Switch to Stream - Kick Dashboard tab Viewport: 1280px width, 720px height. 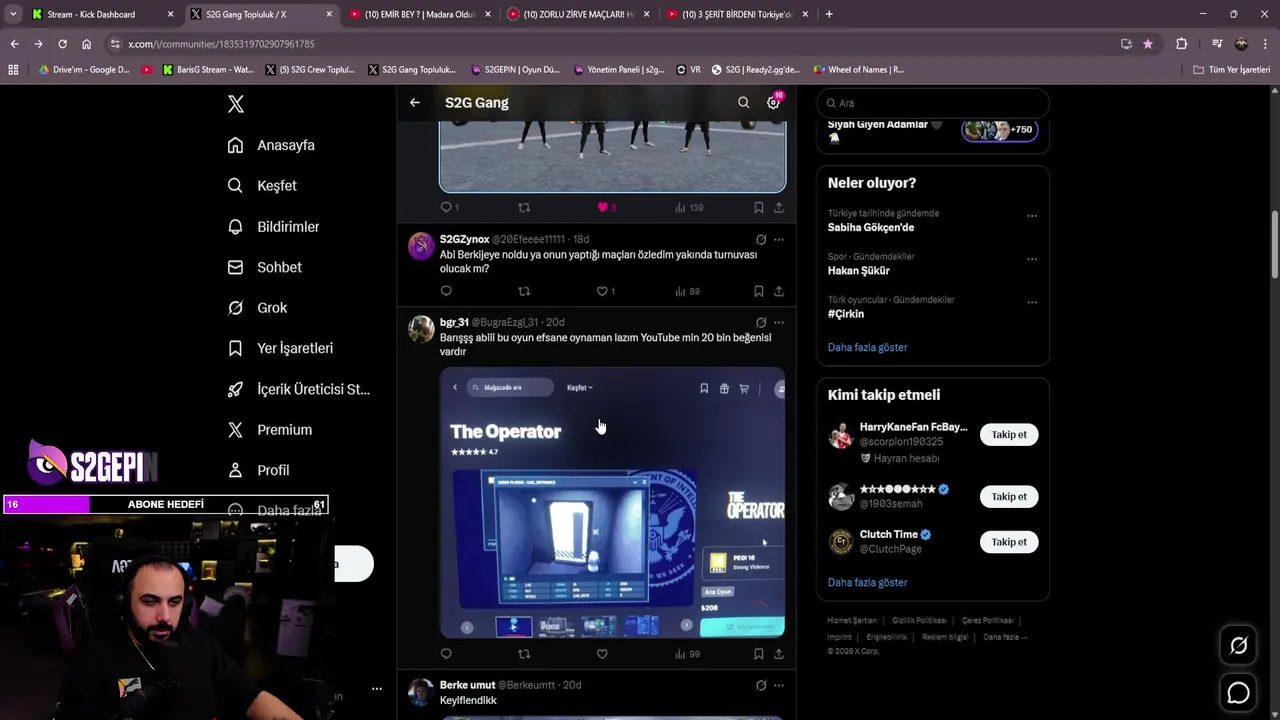pos(103,14)
